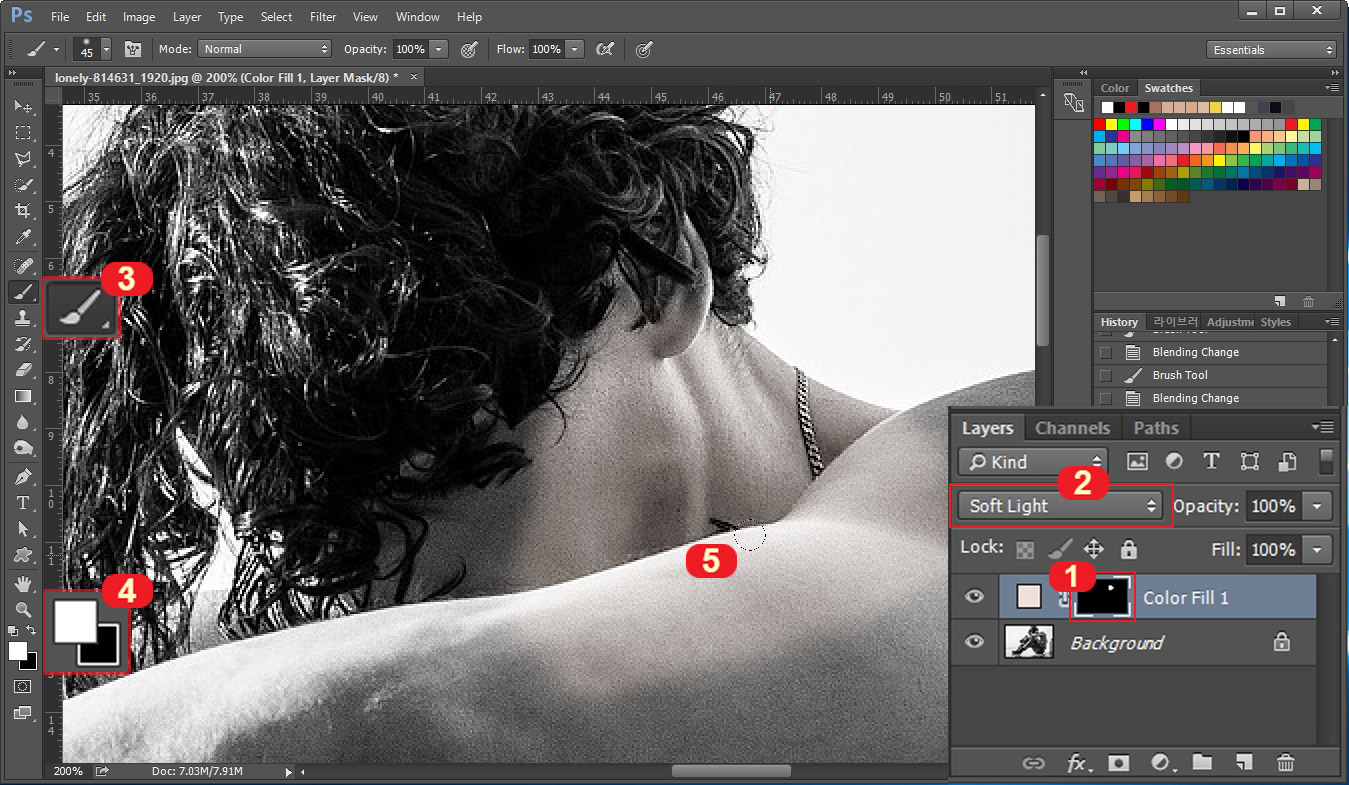Select the Polygonal Lasso tool
Viewport: 1349px width, 785px height.
pyautogui.click(x=22, y=158)
